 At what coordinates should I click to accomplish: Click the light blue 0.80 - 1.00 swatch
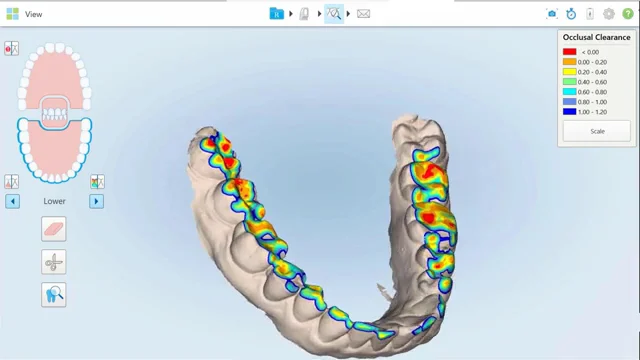click(x=569, y=102)
